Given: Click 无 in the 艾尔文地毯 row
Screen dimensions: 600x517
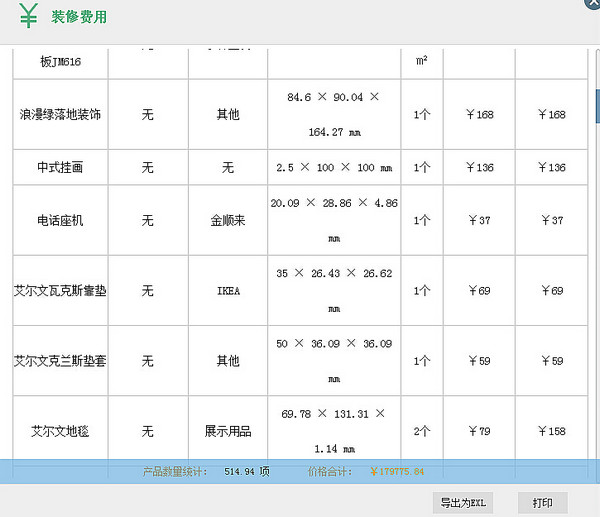Looking at the screenshot, I should (x=148, y=431).
